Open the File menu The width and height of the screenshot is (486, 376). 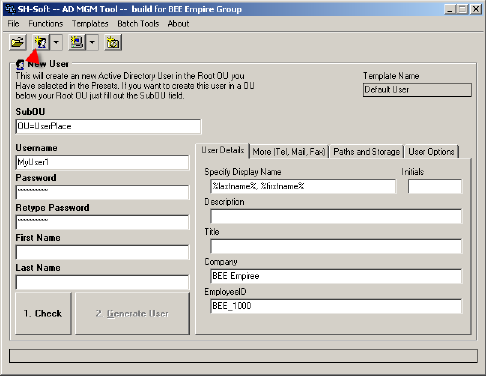point(13,24)
